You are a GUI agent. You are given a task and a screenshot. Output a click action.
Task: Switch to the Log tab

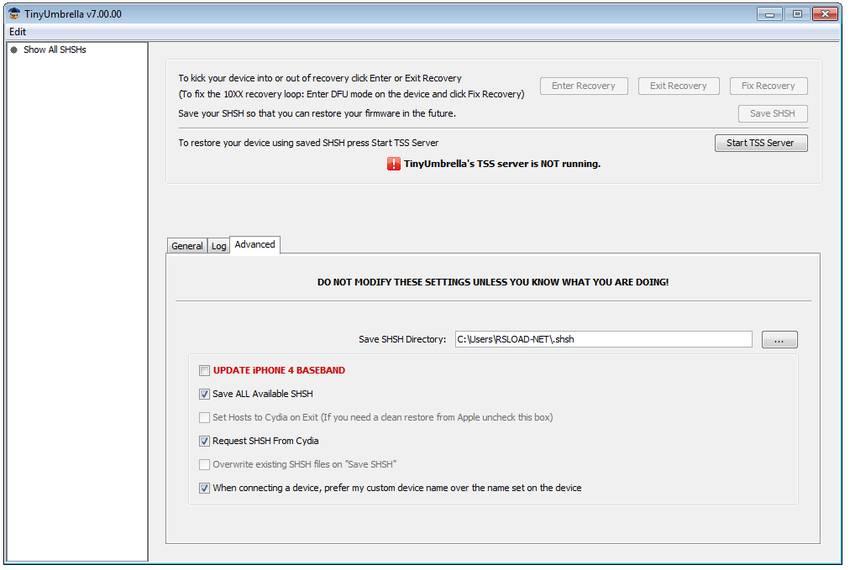pos(218,246)
